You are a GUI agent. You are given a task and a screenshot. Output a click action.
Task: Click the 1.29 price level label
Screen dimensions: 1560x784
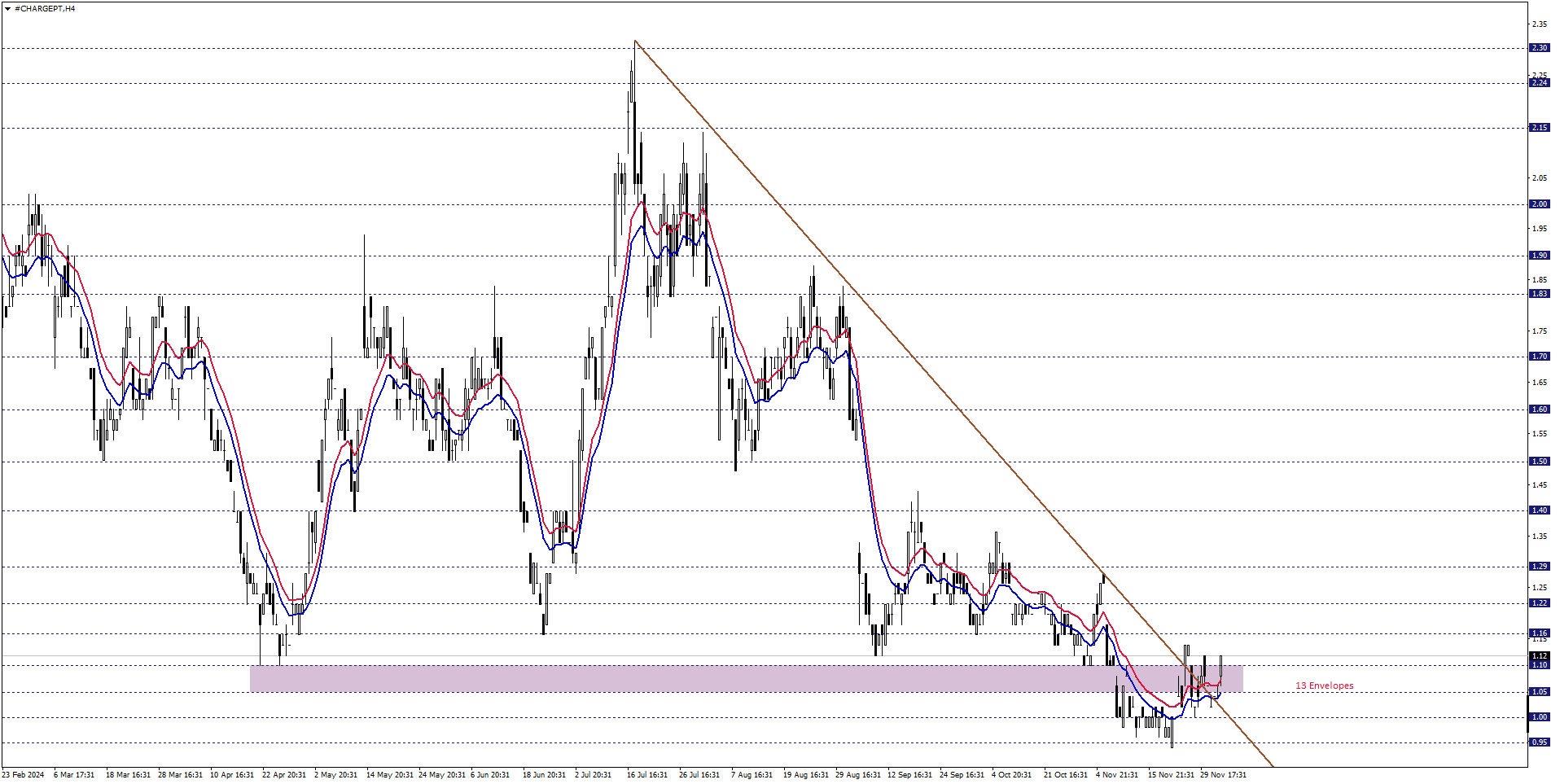(1539, 567)
